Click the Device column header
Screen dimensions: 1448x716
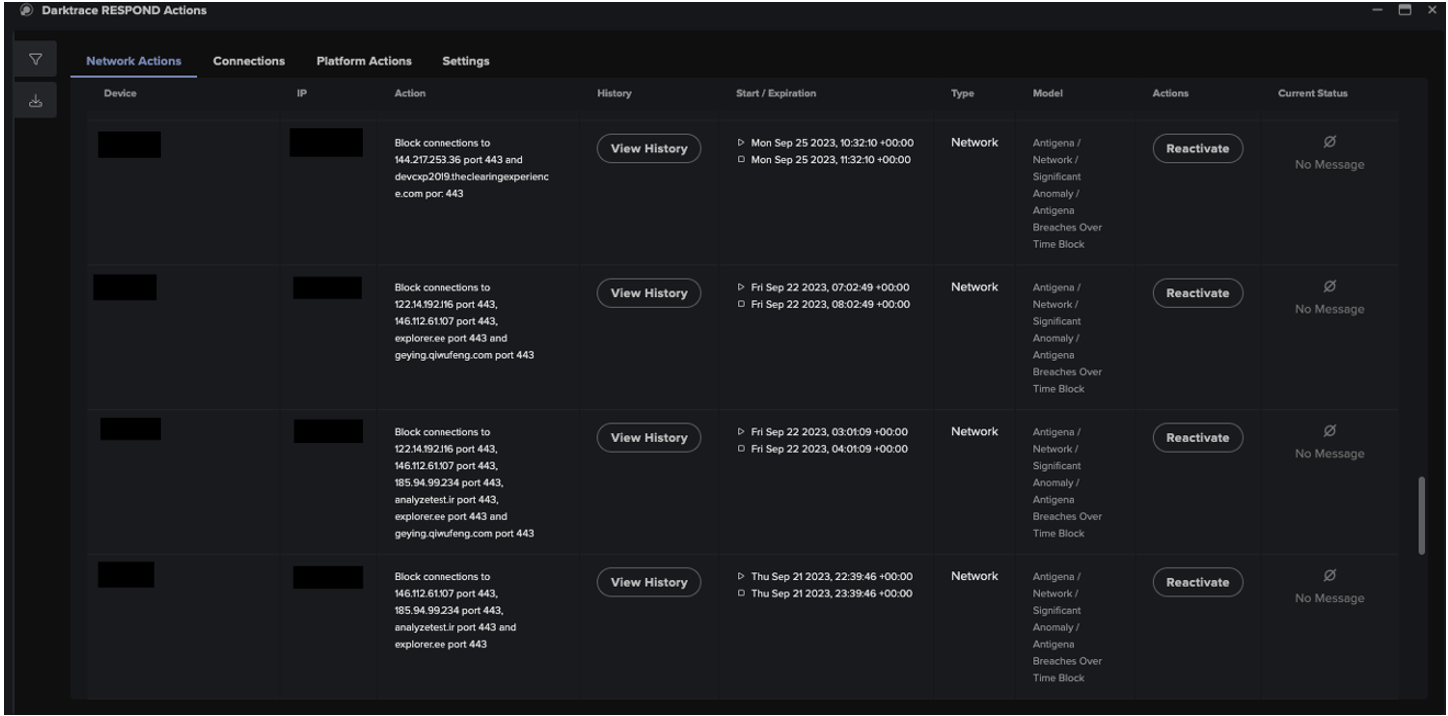pos(120,94)
